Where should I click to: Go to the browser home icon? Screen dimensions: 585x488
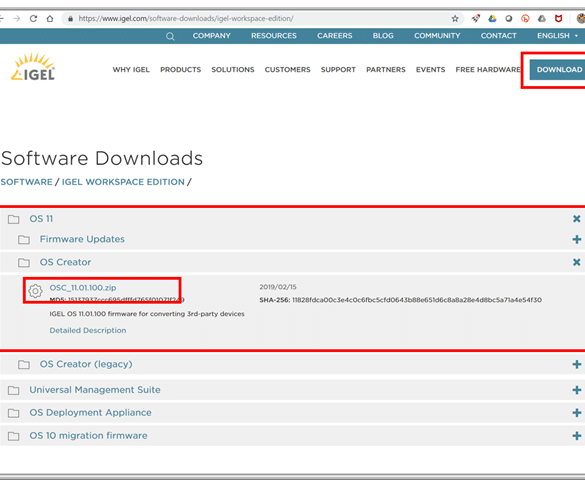point(50,18)
